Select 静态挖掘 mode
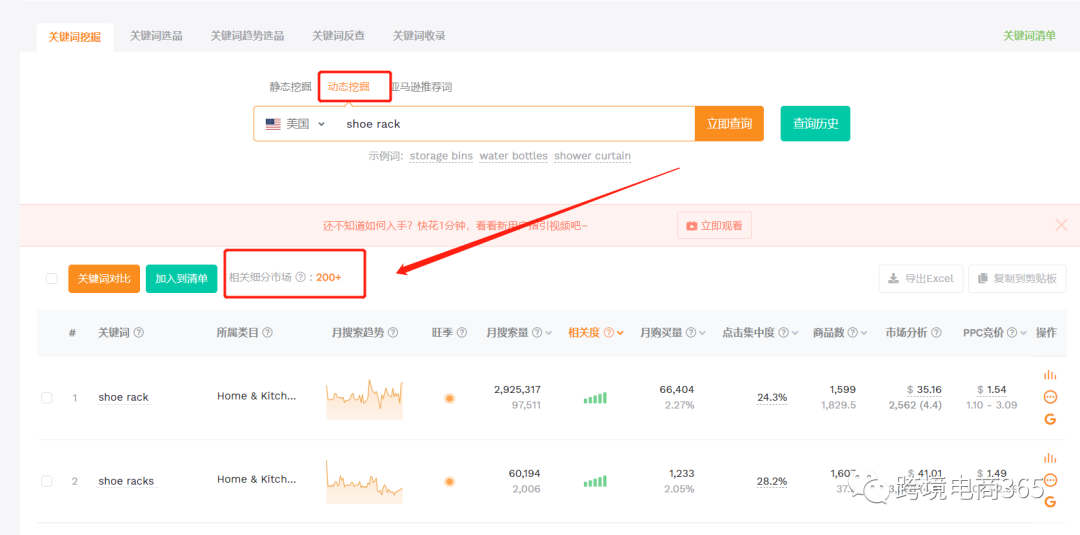1080x535 pixels. [x=290, y=87]
